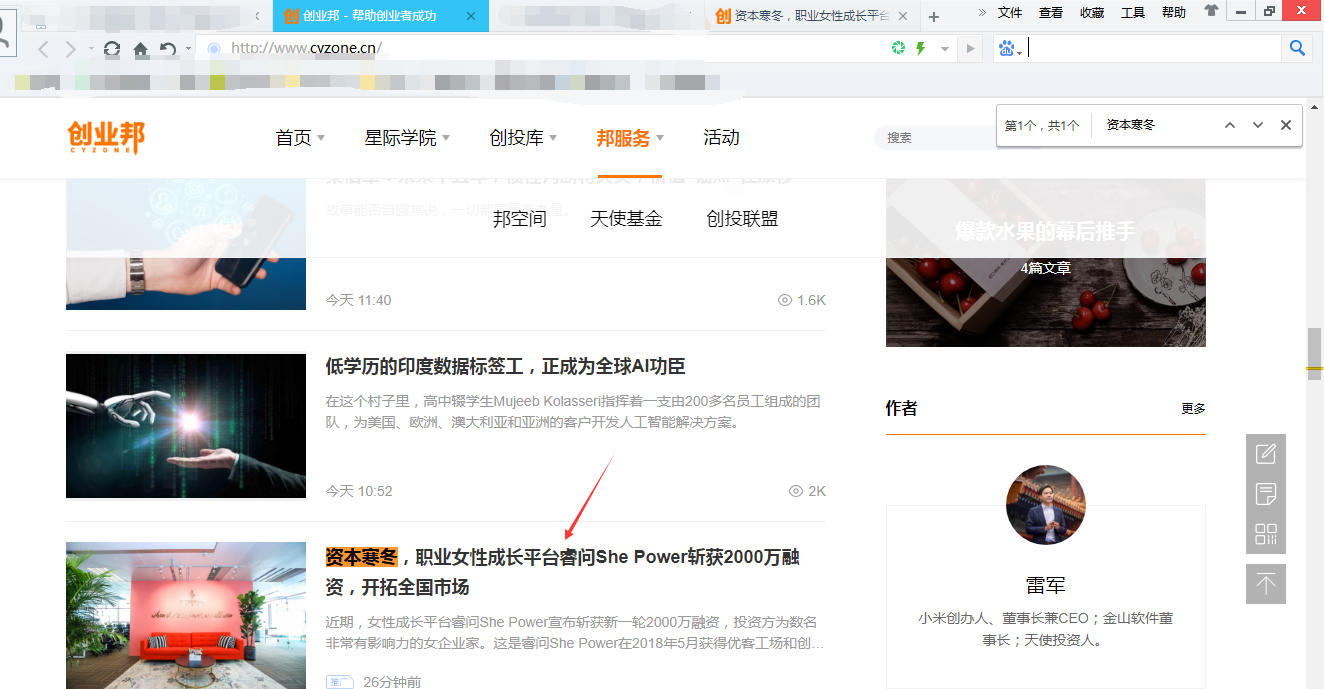Expand hidden menus with the double chevron
The height and width of the screenshot is (689, 1324).
pyautogui.click(x=982, y=12)
